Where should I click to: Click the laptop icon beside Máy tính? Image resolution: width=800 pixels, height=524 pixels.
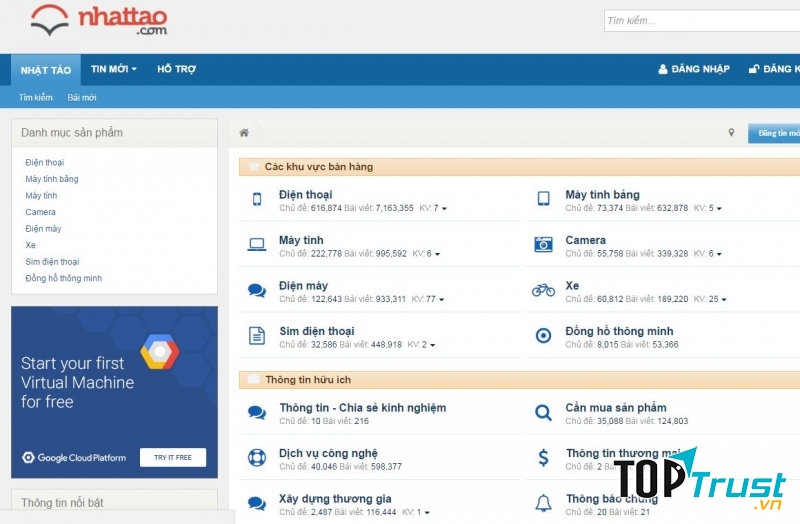[x=257, y=244]
